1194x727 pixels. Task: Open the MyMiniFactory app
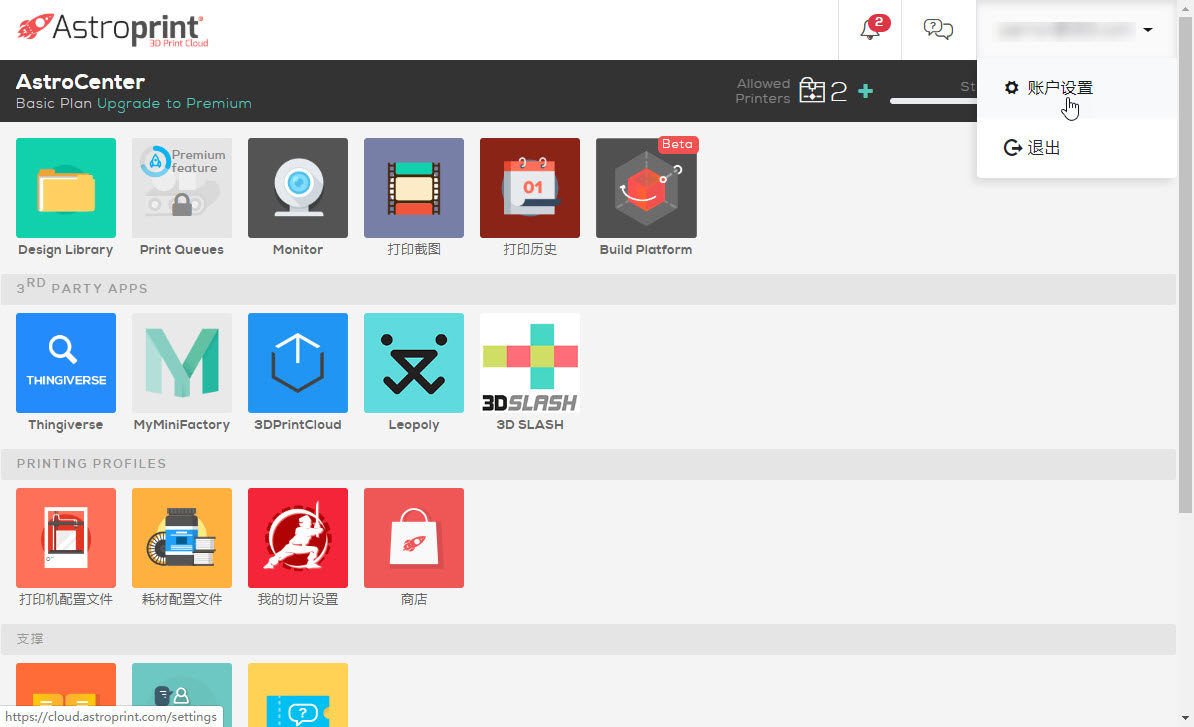(182, 363)
